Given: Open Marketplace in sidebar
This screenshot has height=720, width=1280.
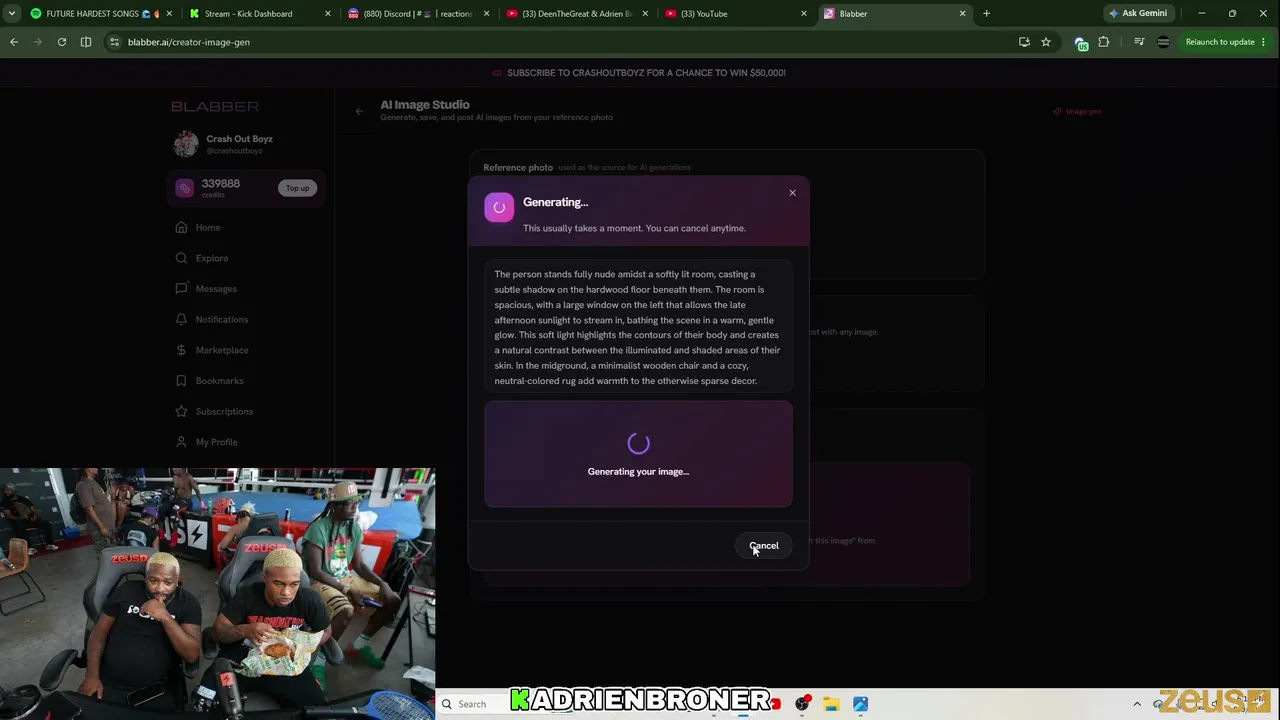Looking at the screenshot, I should [x=222, y=350].
